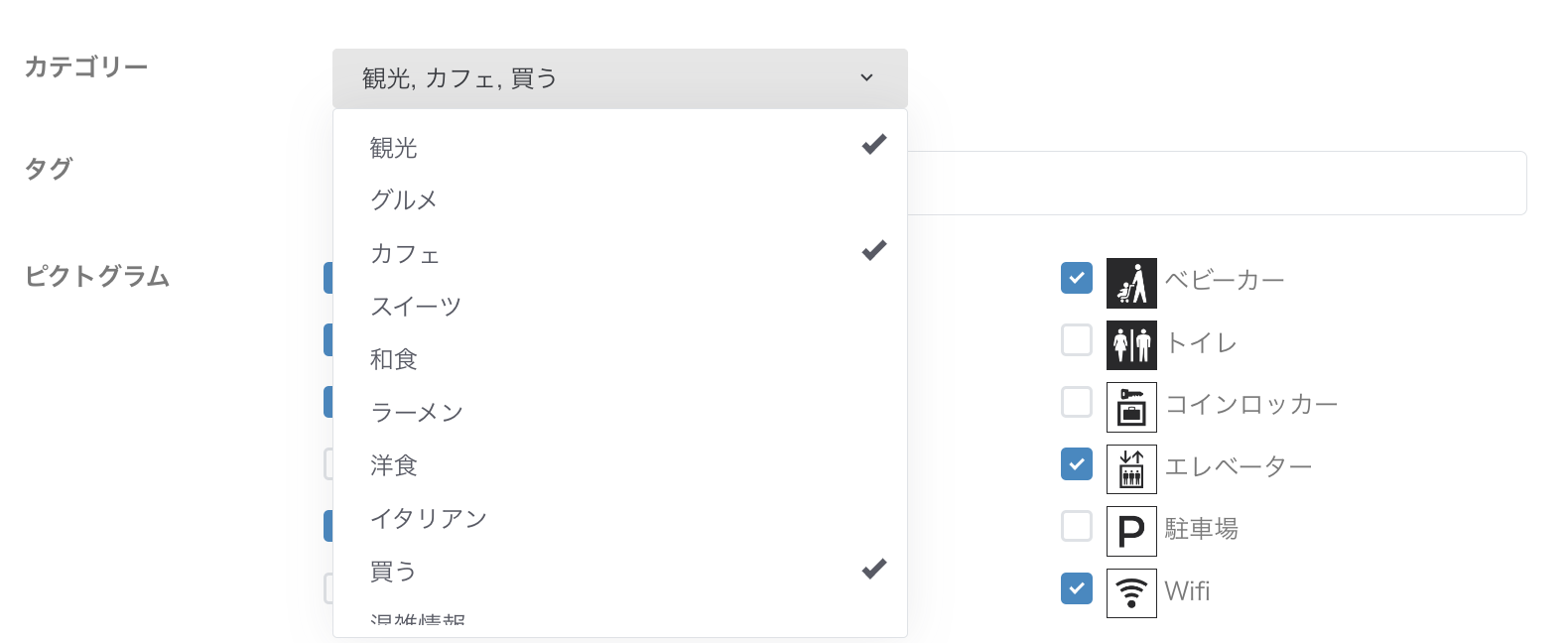Viewport: 1568px width, 643px height.
Task: Click the Wifi signal pictogram icon
Action: [1131, 592]
